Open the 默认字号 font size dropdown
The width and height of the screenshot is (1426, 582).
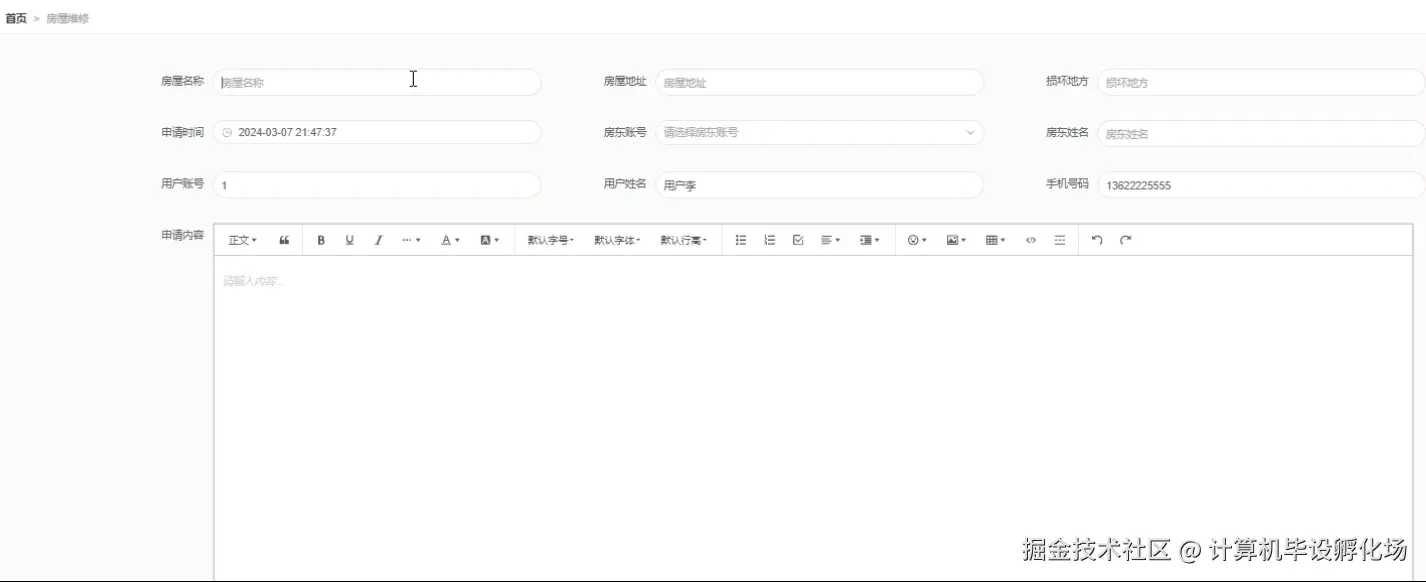[549, 239]
